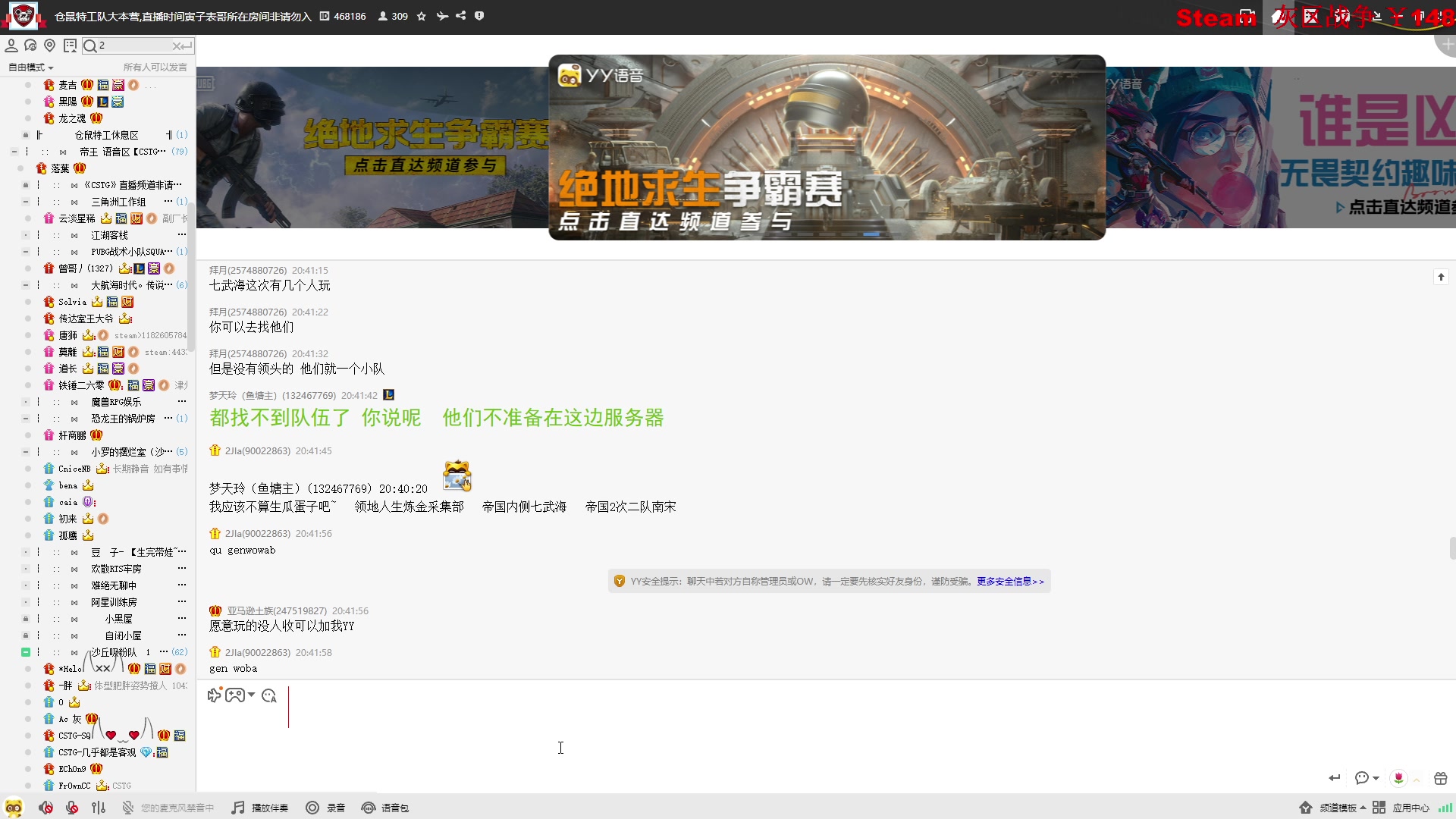Favorite this channel with the star icon

tap(422, 16)
